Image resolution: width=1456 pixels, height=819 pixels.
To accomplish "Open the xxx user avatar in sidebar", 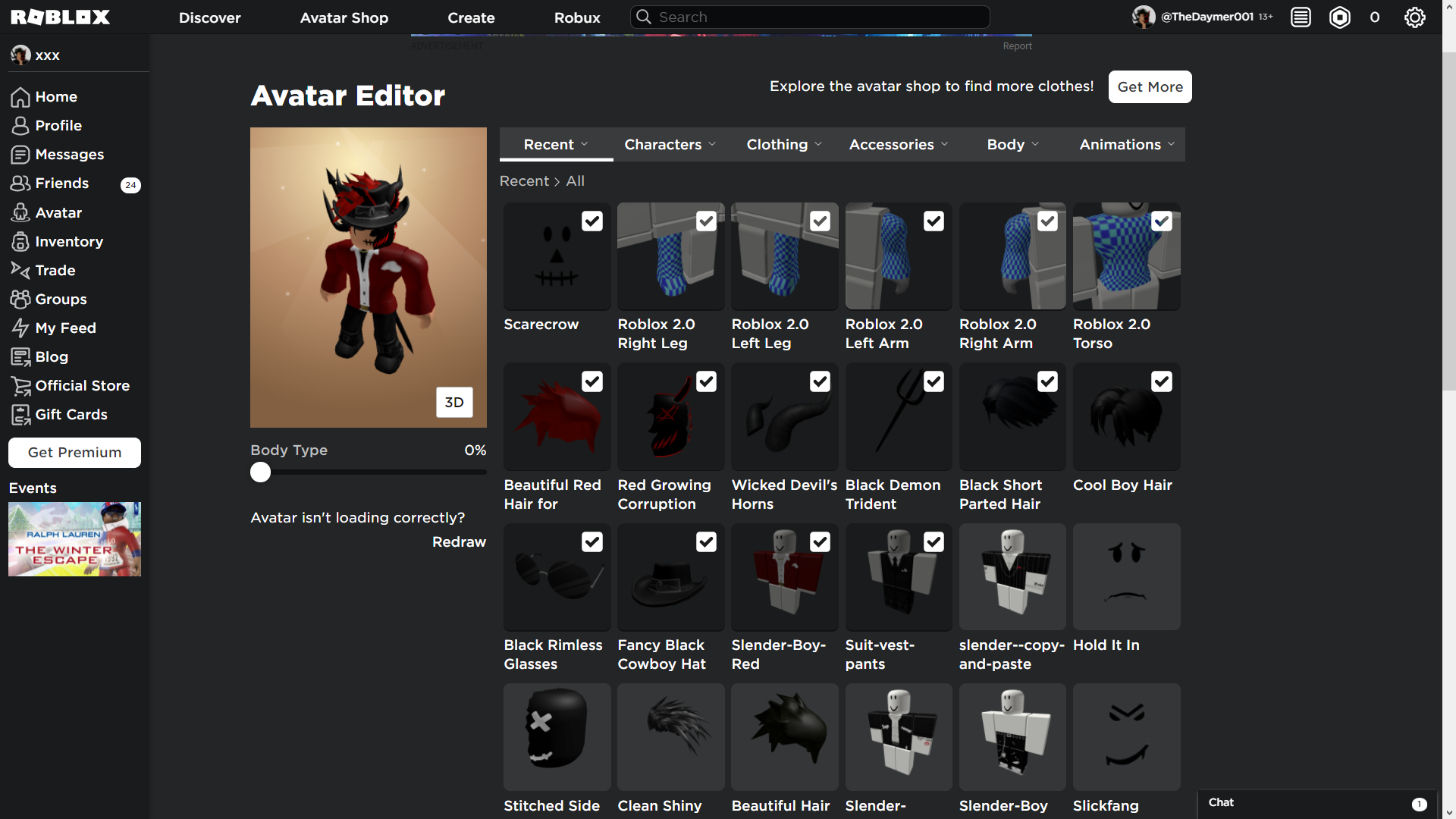I will (20, 55).
